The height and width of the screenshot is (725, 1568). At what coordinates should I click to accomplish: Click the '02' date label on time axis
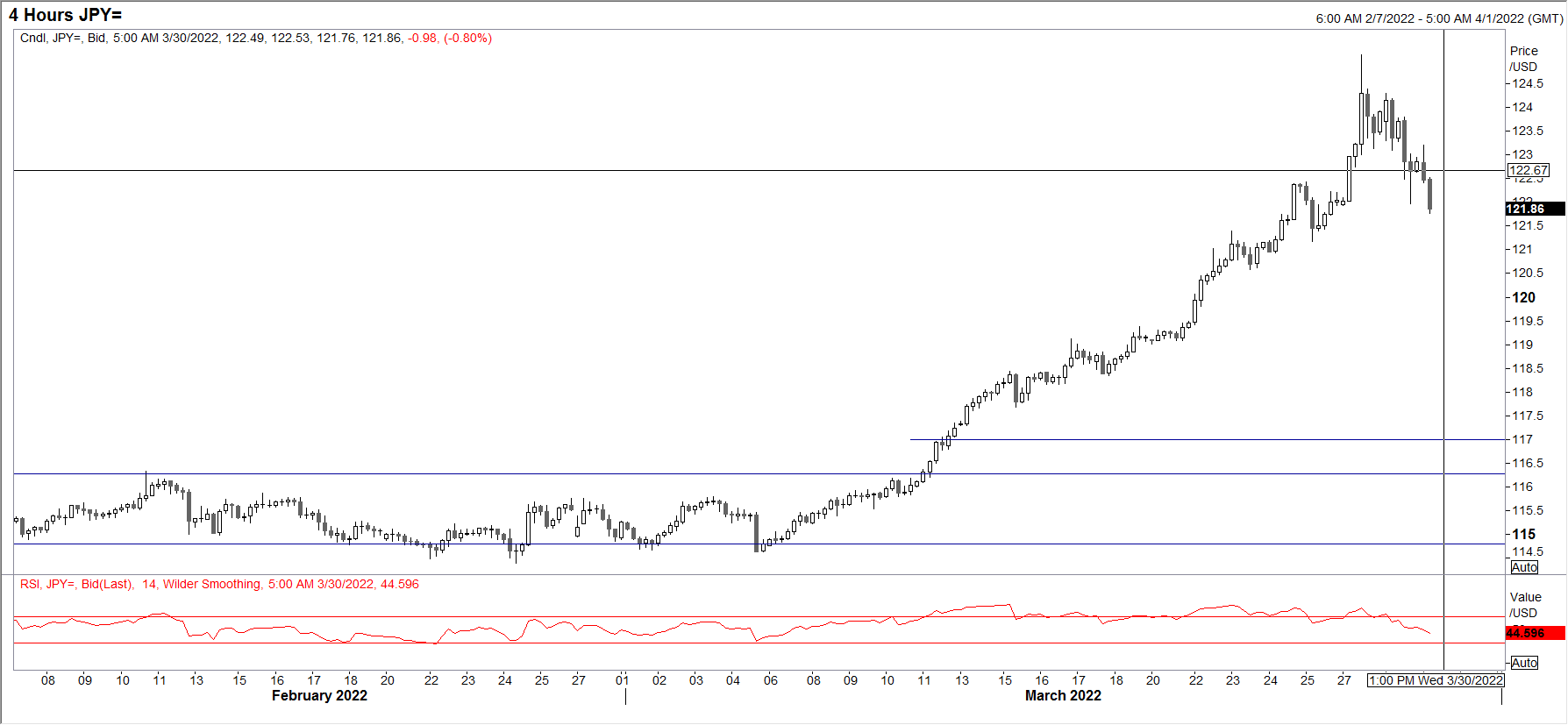pyautogui.click(x=659, y=680)
